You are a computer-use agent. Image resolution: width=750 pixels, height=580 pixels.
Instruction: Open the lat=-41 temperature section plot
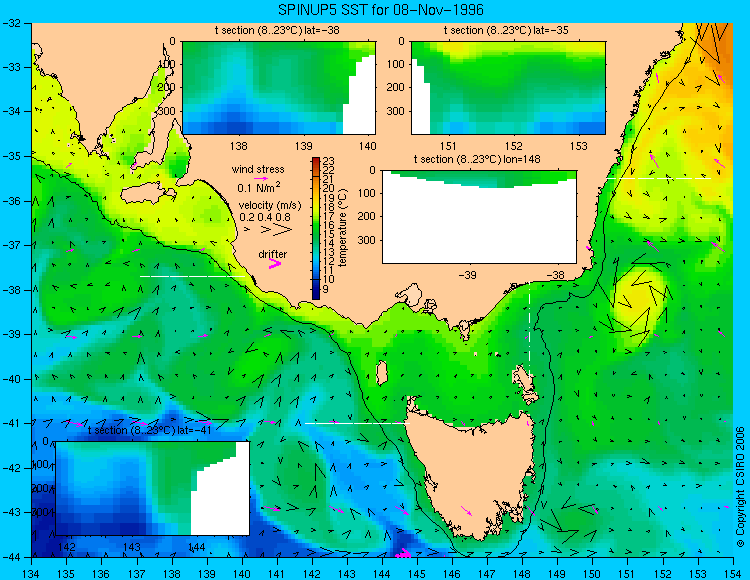[x=153, y=488]
